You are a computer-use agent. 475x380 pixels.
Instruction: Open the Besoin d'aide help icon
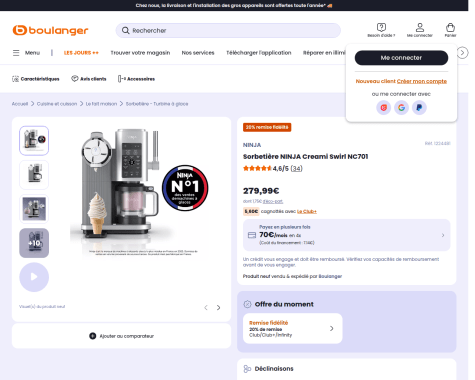pyautogui.click(x=381, y=27)
